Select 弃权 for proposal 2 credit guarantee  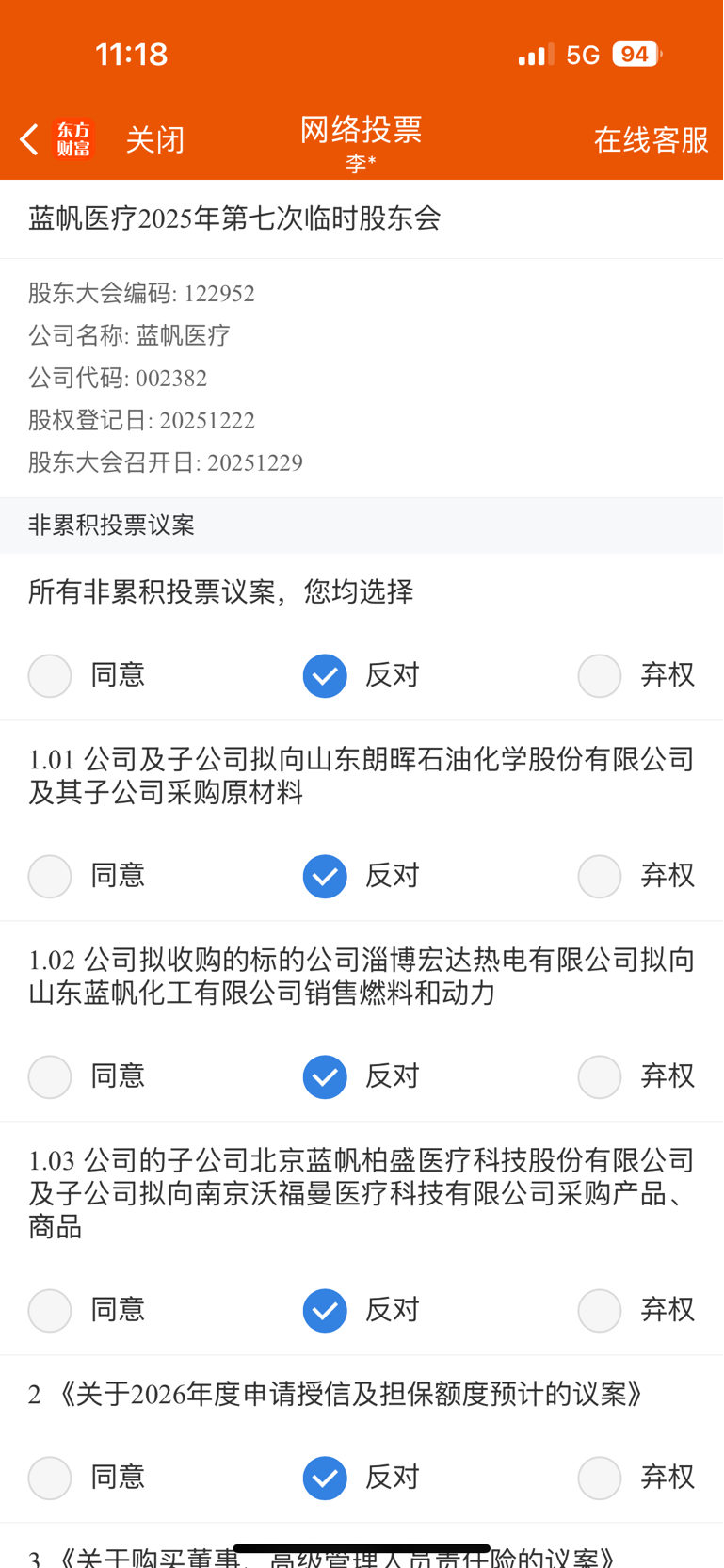click(600, 1478)
